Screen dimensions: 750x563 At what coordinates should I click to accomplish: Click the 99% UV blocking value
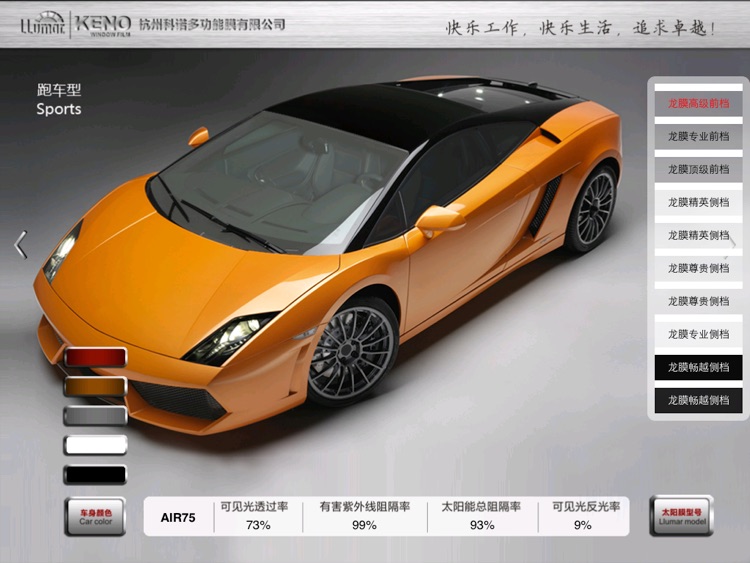(x=364, y=525)
